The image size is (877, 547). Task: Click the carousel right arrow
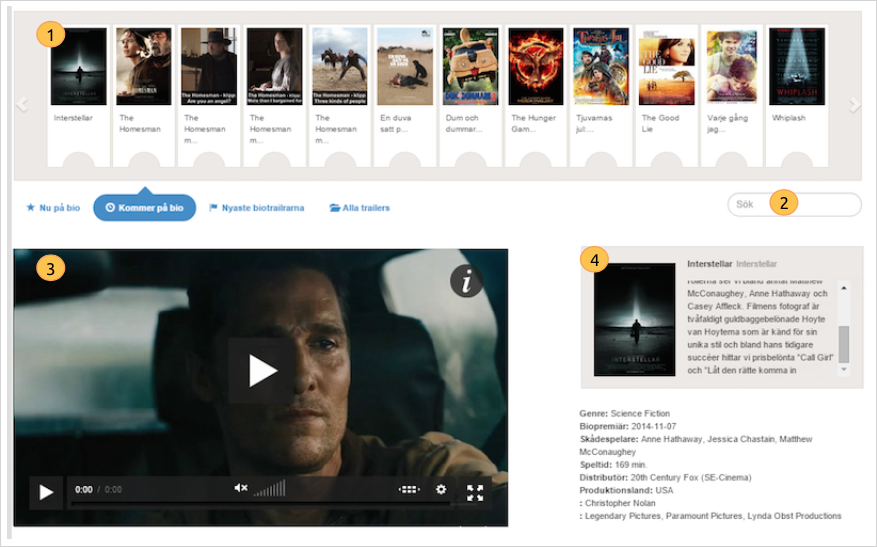pos(855,105)
